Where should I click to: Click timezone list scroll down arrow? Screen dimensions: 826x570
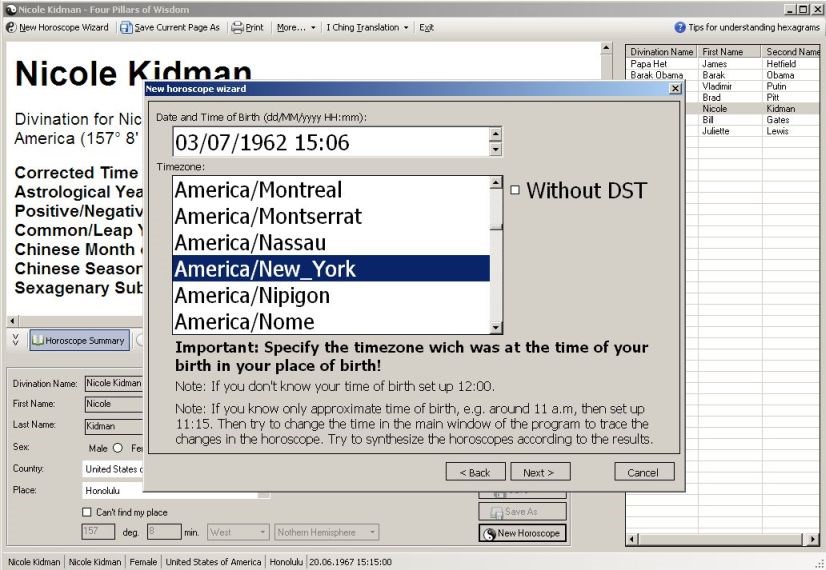click(496, 328)
